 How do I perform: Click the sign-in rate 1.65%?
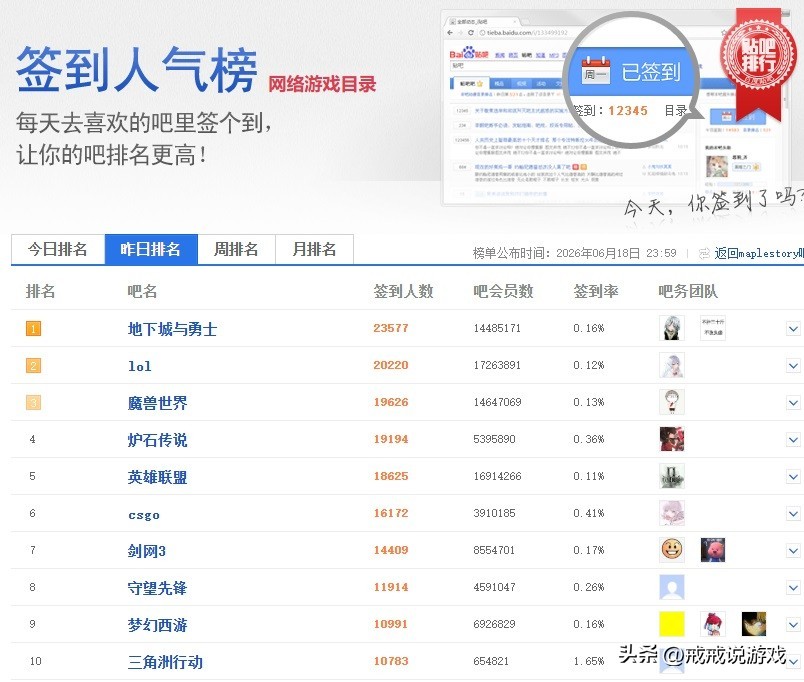[x=589, y=661]
